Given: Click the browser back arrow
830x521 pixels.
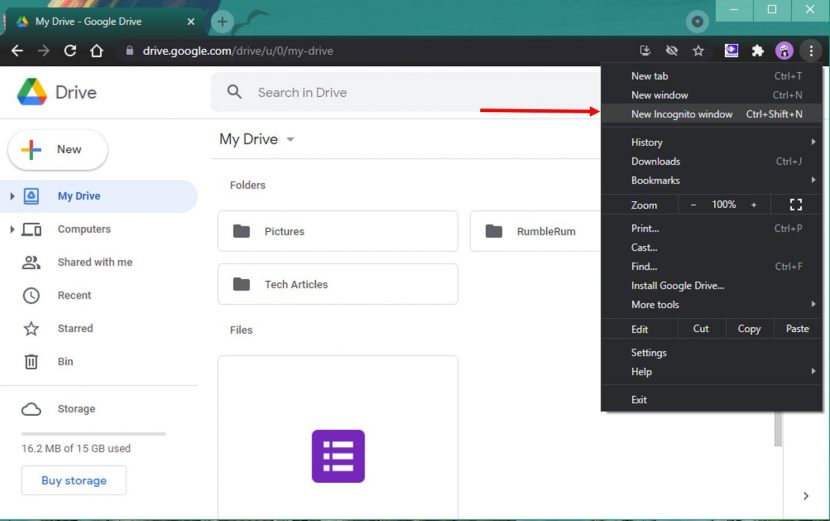Looking at the screenshot, I should pyautogui.click(x=17, y=51).
